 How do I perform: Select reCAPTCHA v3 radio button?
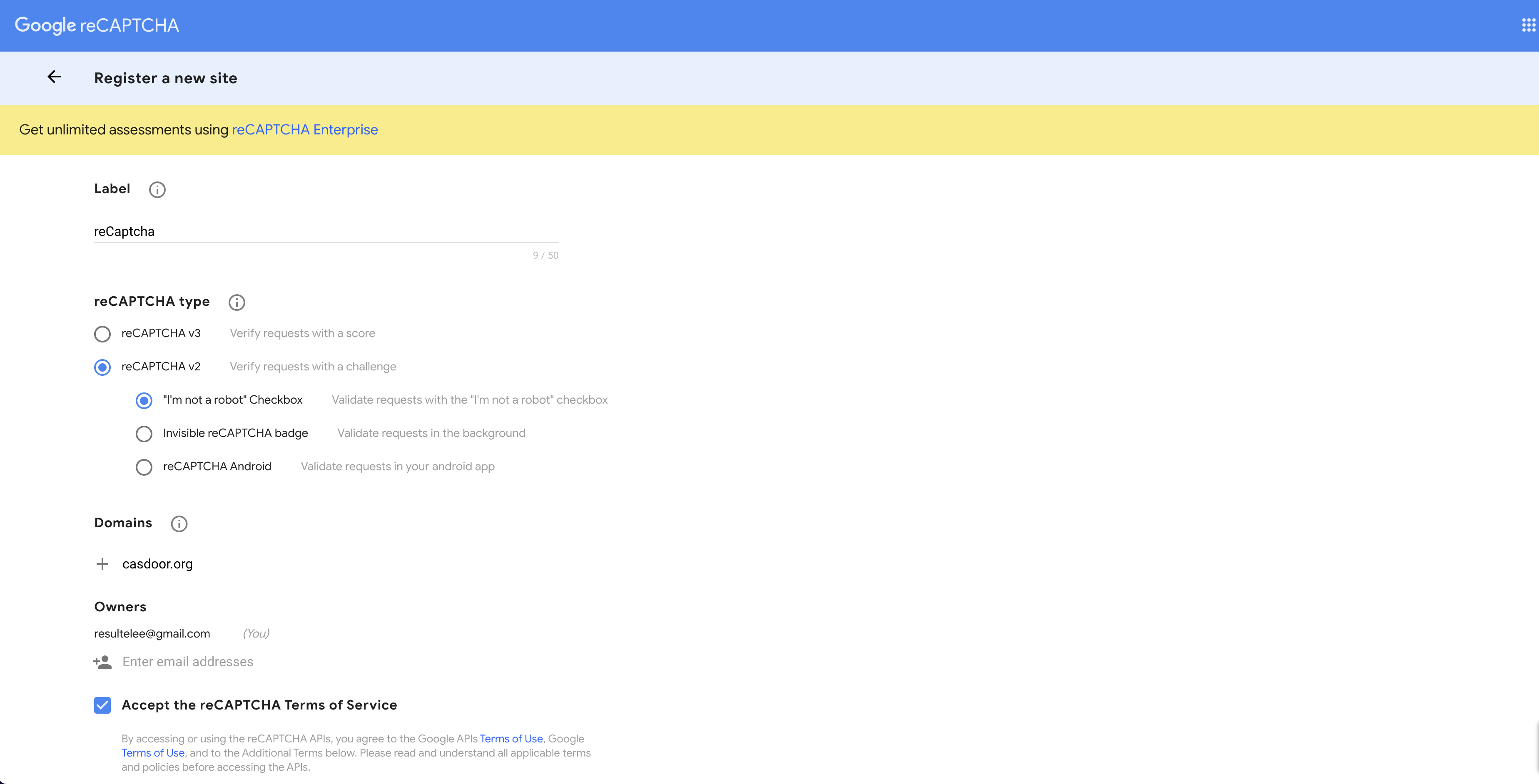click(102, 333)
